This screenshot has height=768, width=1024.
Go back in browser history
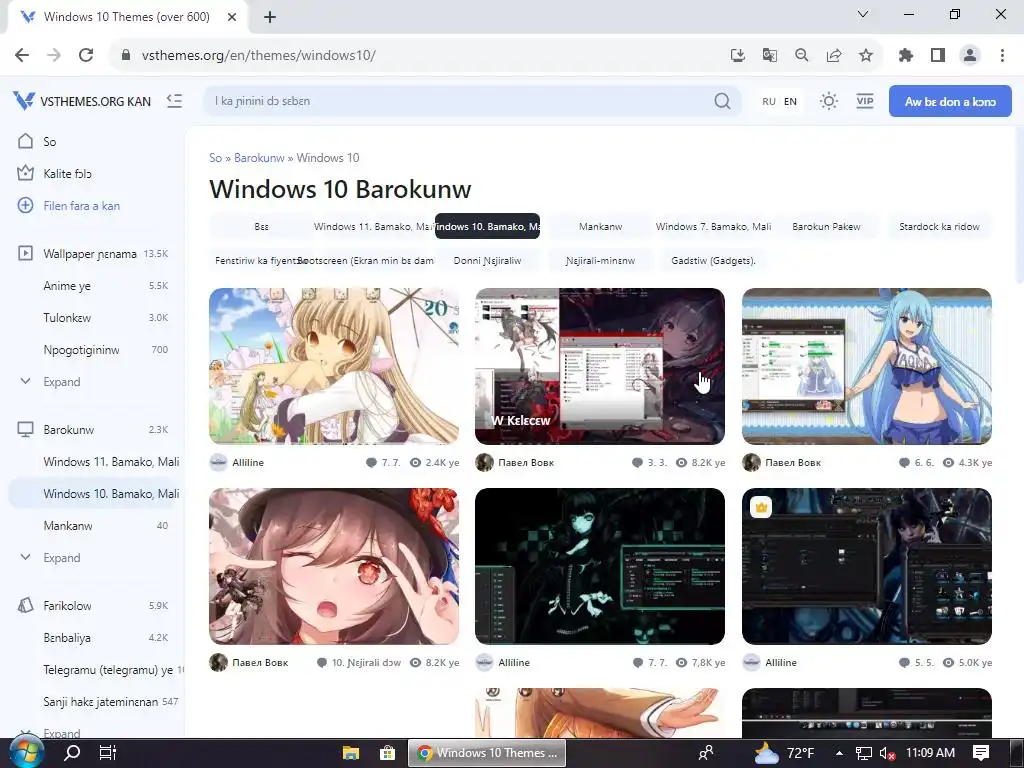[22, 55]
